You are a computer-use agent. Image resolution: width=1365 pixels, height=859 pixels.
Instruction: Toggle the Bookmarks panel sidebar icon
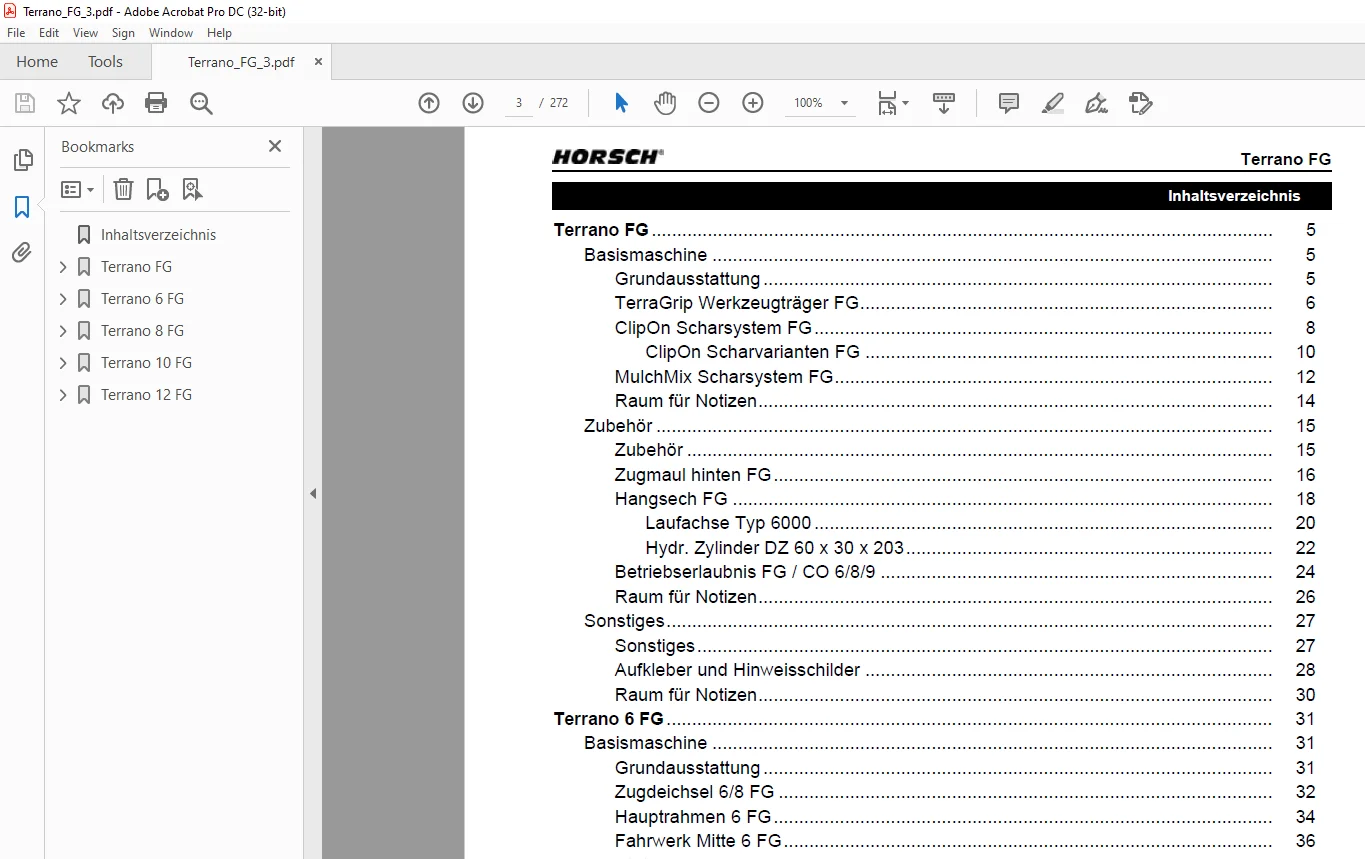coord(22,207)
